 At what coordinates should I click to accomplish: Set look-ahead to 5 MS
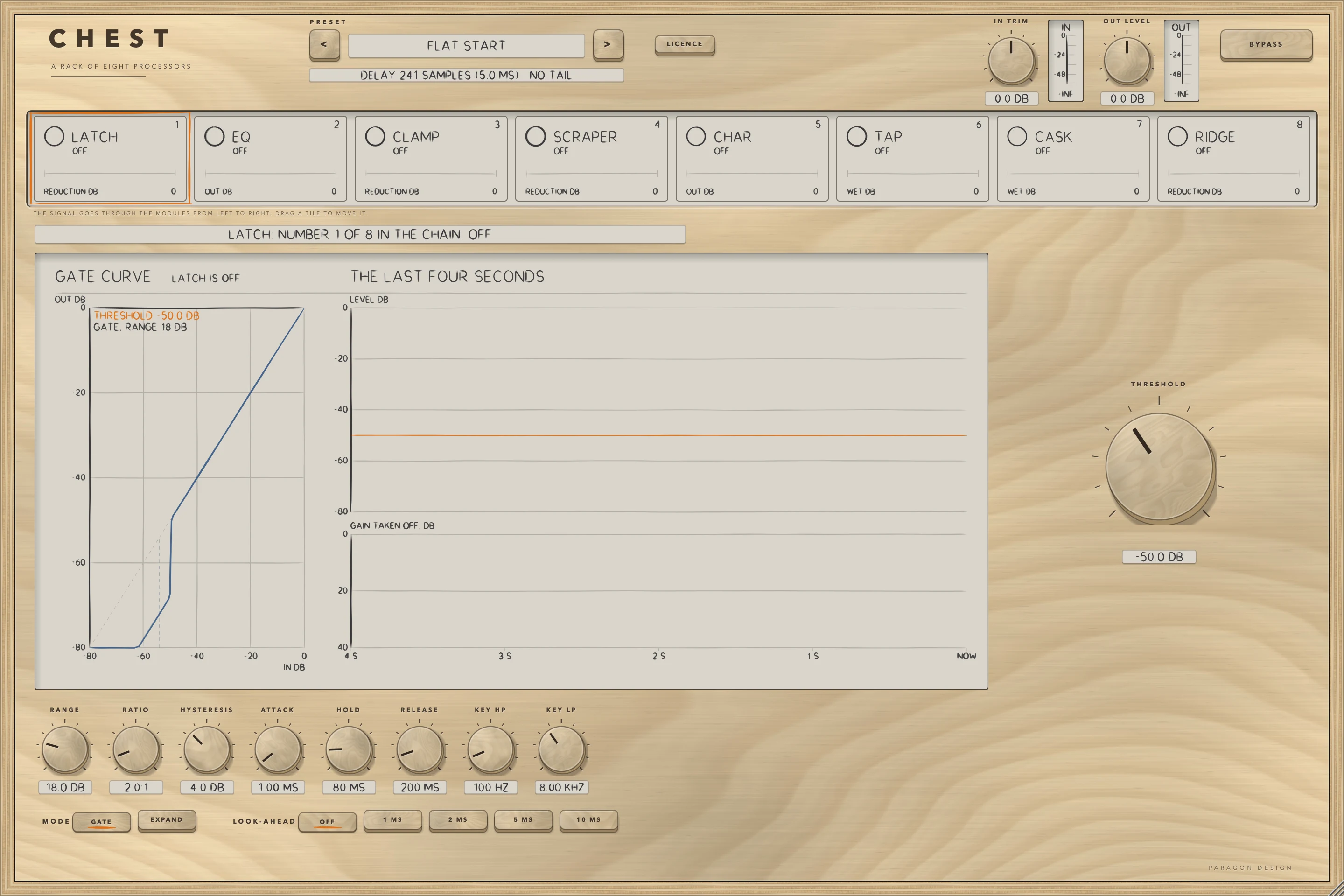click(x=524, y=820)
